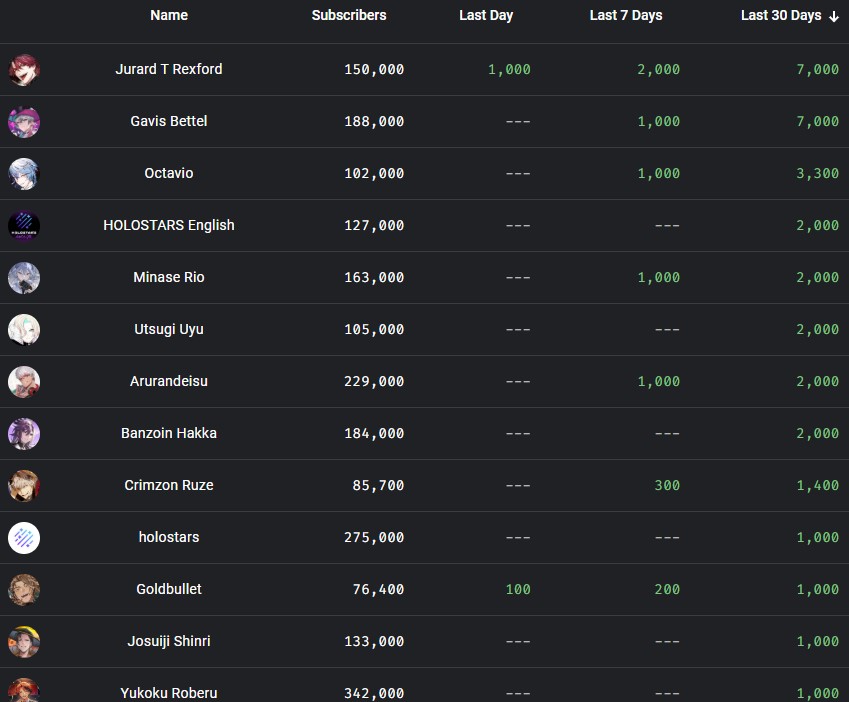Open Crimzon Ruze's avatar icon
Screen dimensions: 849x702
tap(24, 486)
